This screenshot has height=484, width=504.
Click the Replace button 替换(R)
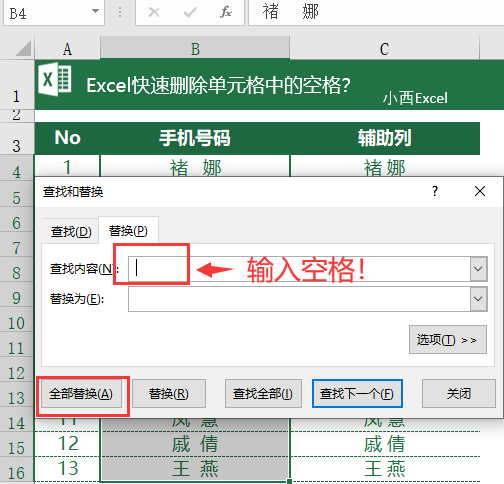click(169, 394)
